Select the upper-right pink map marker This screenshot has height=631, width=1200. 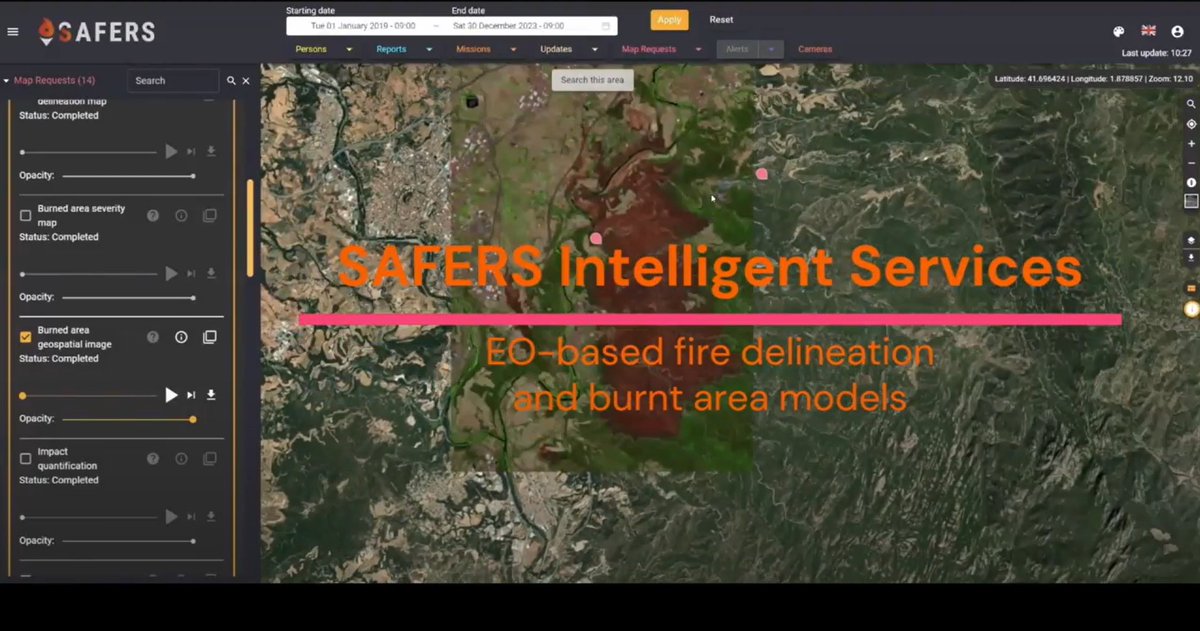coord(762,174)
